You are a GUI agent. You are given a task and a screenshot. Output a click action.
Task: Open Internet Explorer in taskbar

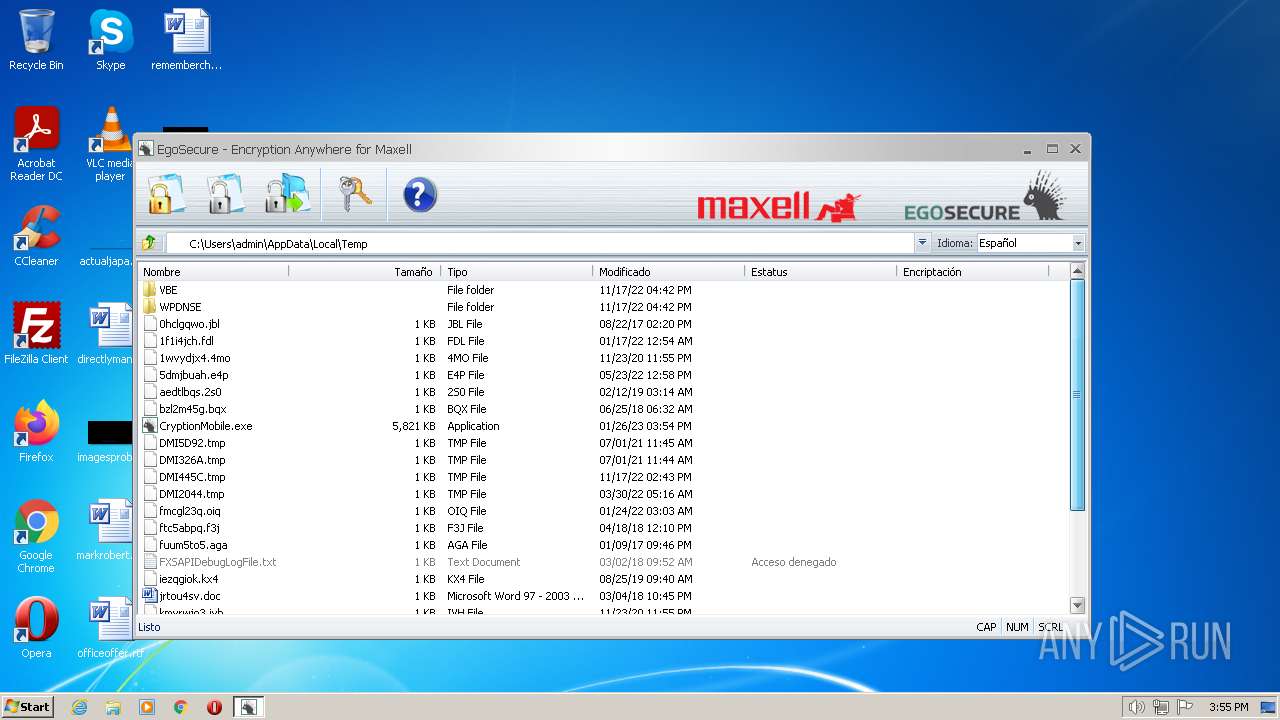coord(80,707)
